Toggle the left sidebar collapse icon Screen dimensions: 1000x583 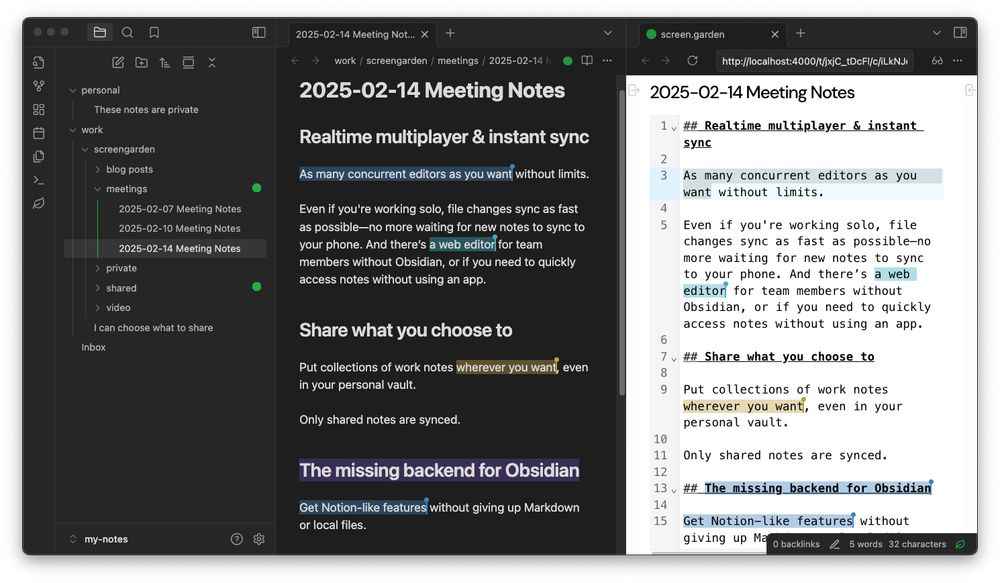(258, 33)
